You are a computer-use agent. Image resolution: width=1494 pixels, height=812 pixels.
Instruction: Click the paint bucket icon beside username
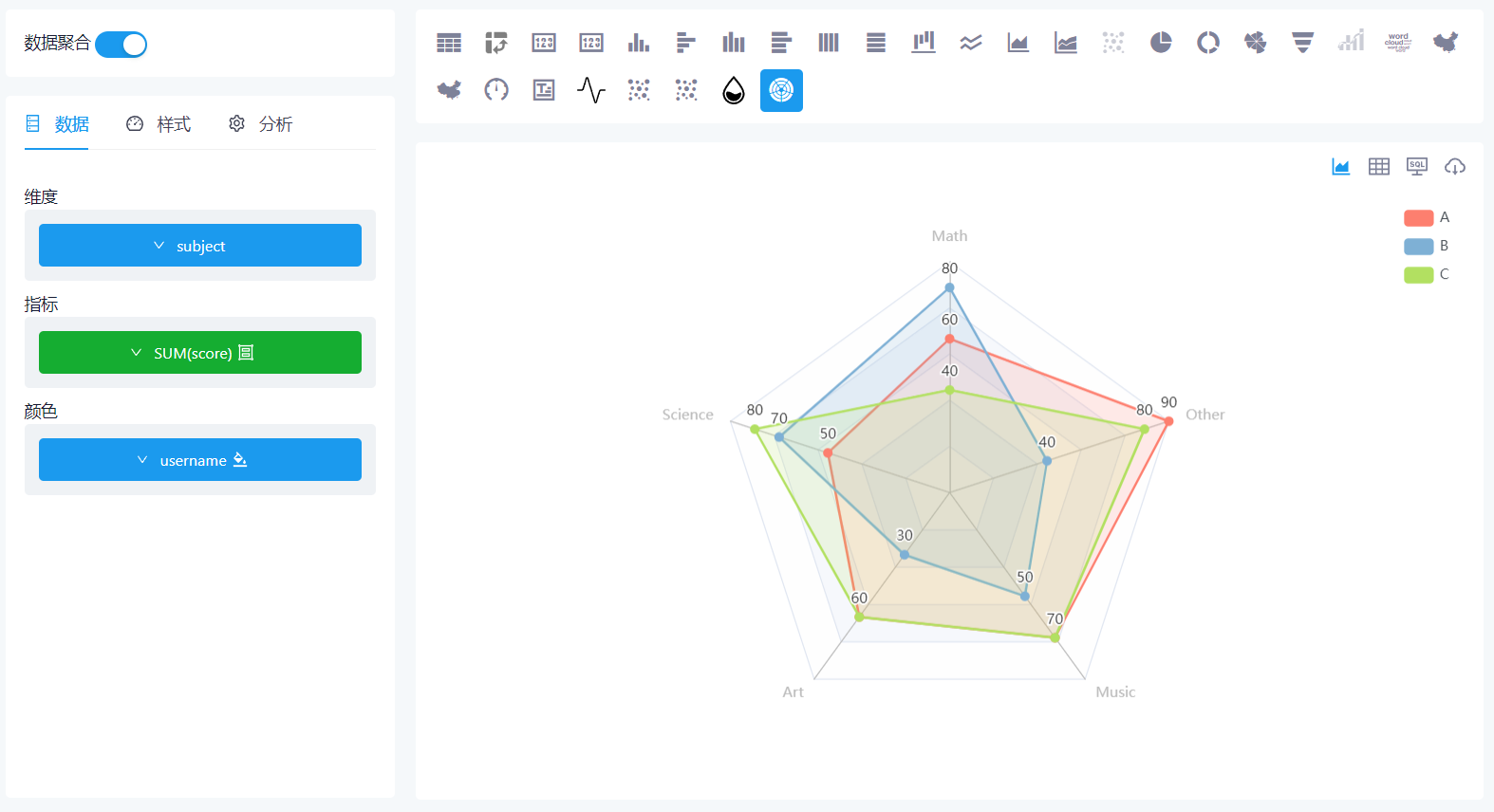(x=240, y=460)
